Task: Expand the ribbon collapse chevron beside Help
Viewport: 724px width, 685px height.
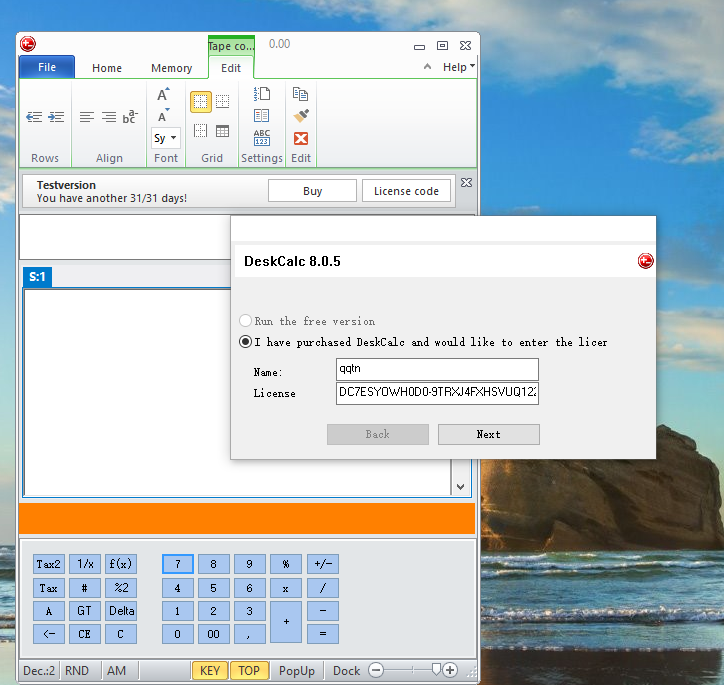Action: point(428,67)
